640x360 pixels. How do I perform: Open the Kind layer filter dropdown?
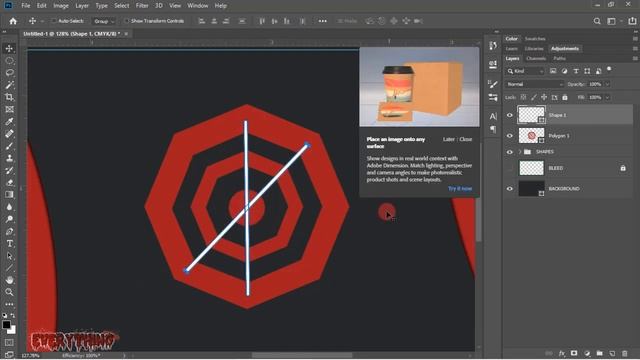point(525,71)
